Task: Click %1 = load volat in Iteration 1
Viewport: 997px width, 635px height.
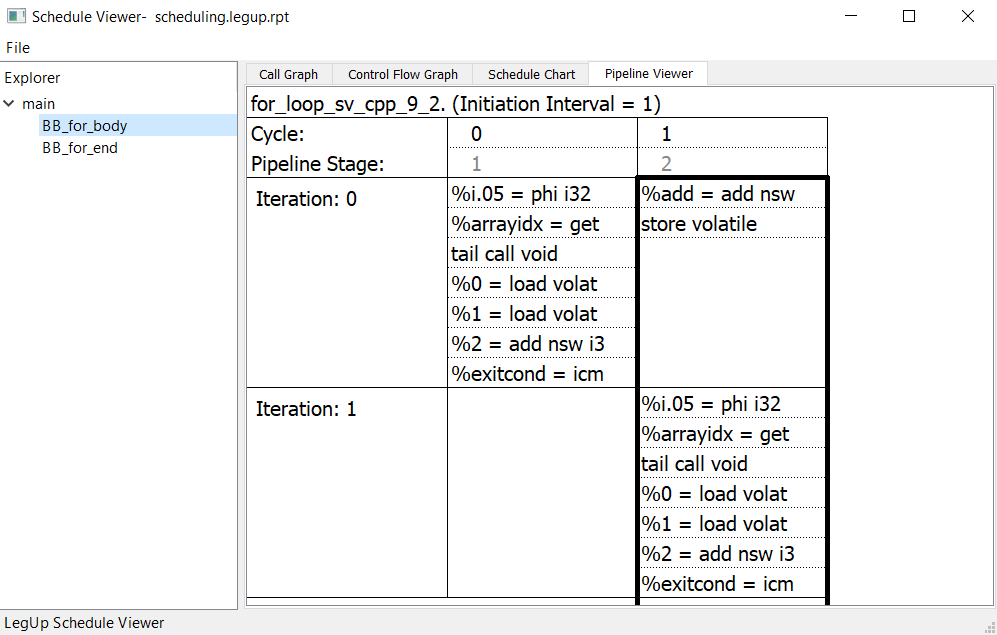Action: (732, 523)
